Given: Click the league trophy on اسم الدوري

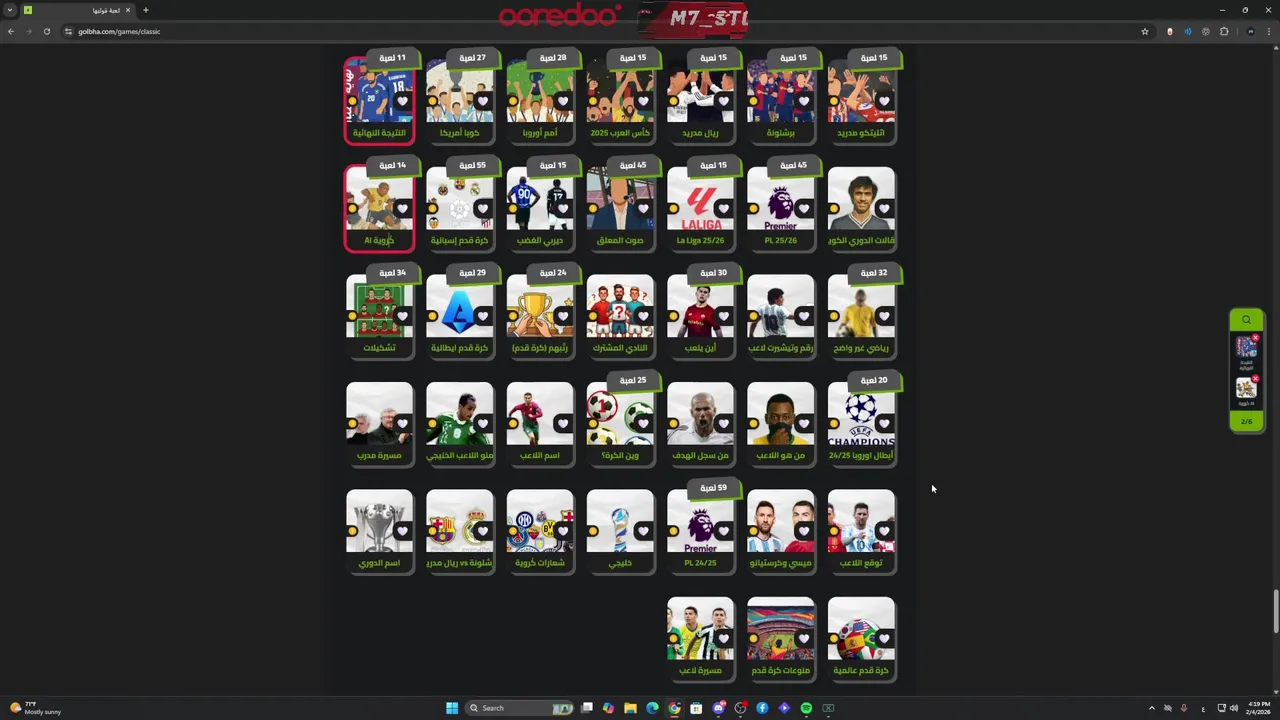Looking at the screenshot, I should point(379,522).
